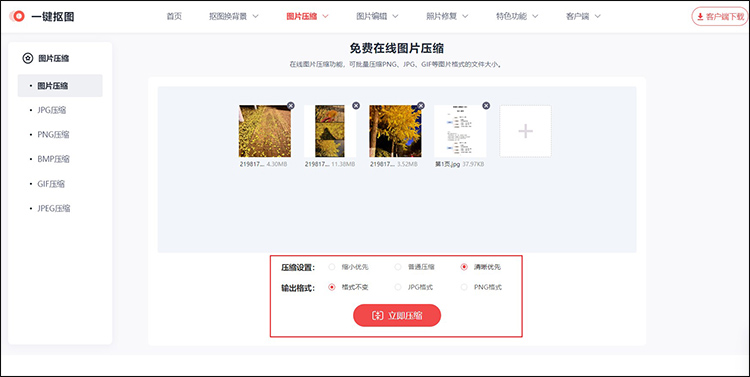750x377 pixels.
Task: Click the 第1页.jpg file name text
Action: click(448, 164)
